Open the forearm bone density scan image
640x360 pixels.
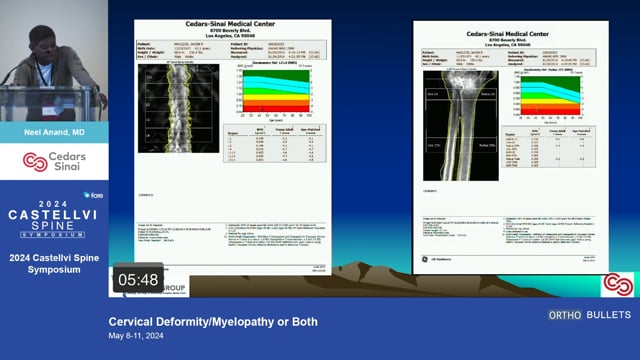(460, 125)
